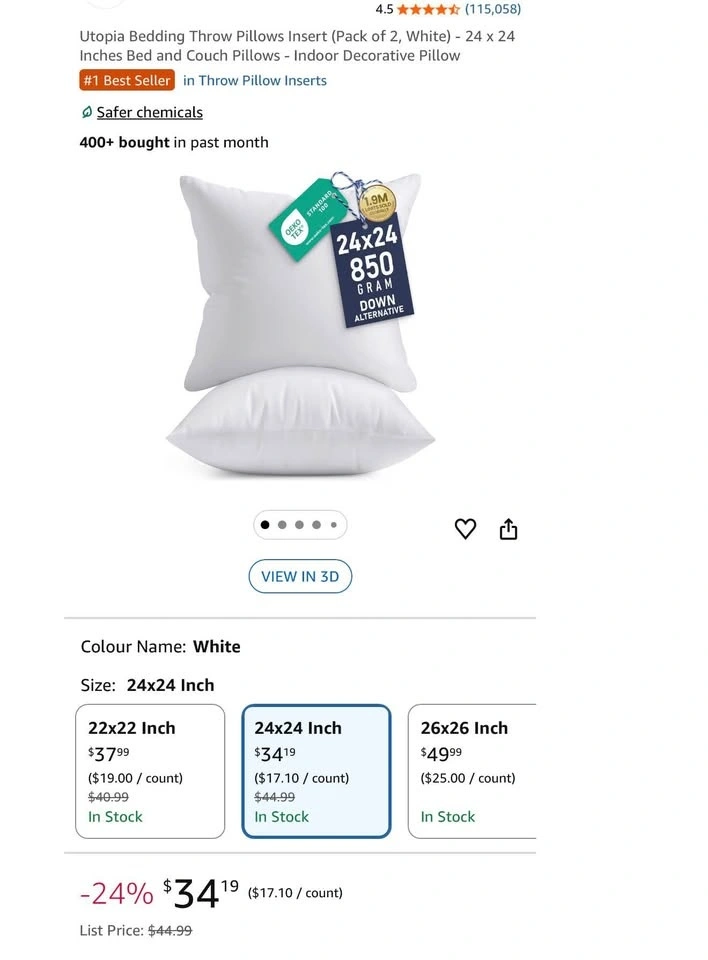Tap the share icon
The image size is (708, 960).
click(508, 528)
